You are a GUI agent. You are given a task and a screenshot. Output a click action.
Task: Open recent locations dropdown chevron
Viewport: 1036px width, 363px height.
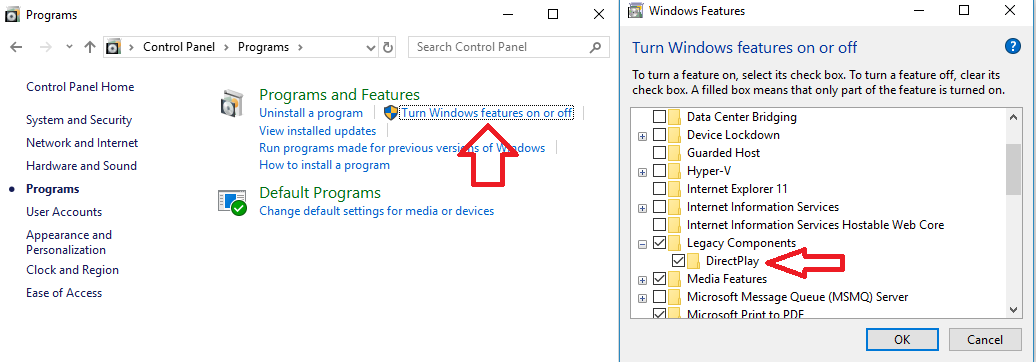pos(69,48)
